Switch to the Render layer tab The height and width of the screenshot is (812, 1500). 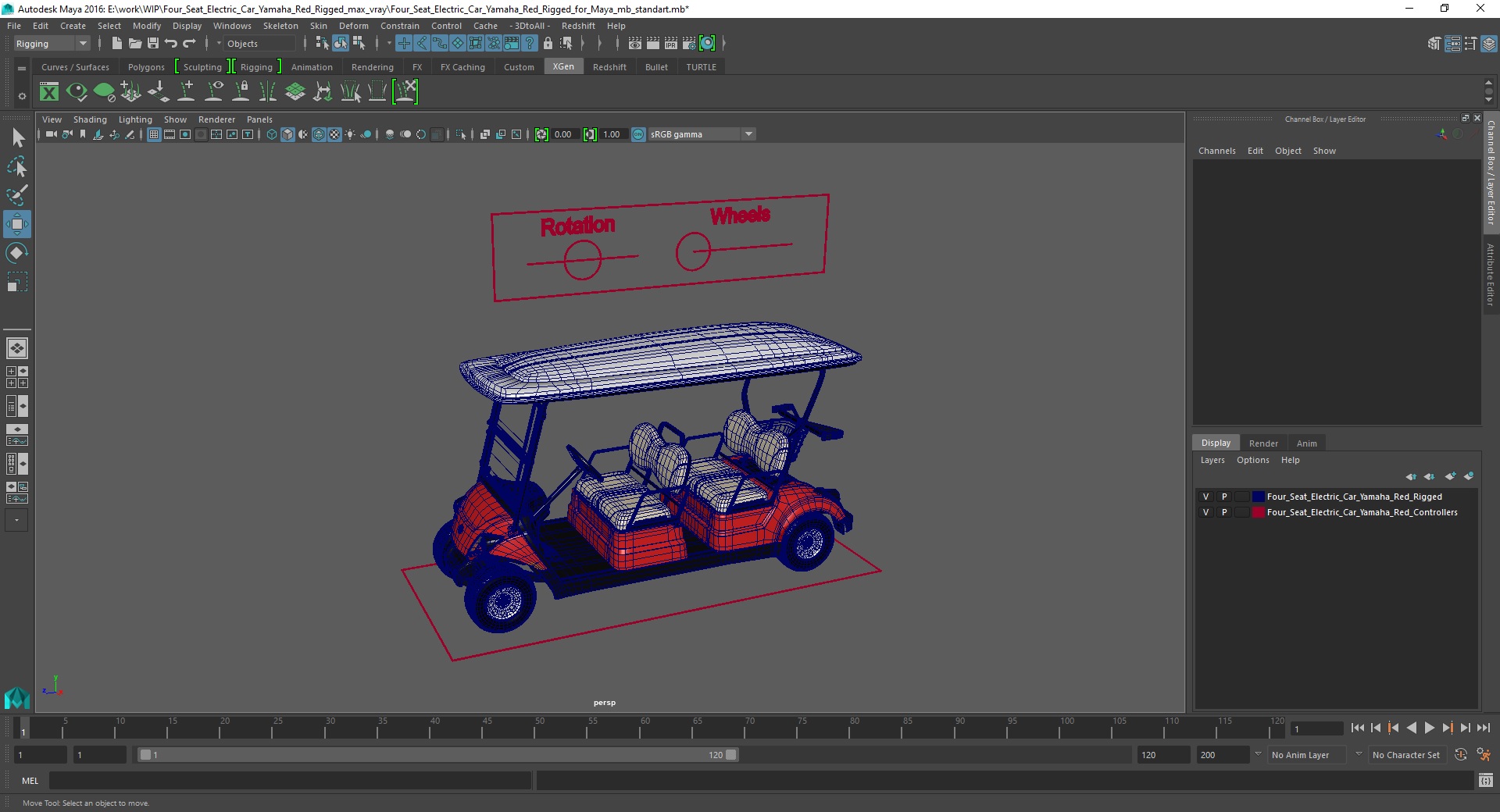1263,443
